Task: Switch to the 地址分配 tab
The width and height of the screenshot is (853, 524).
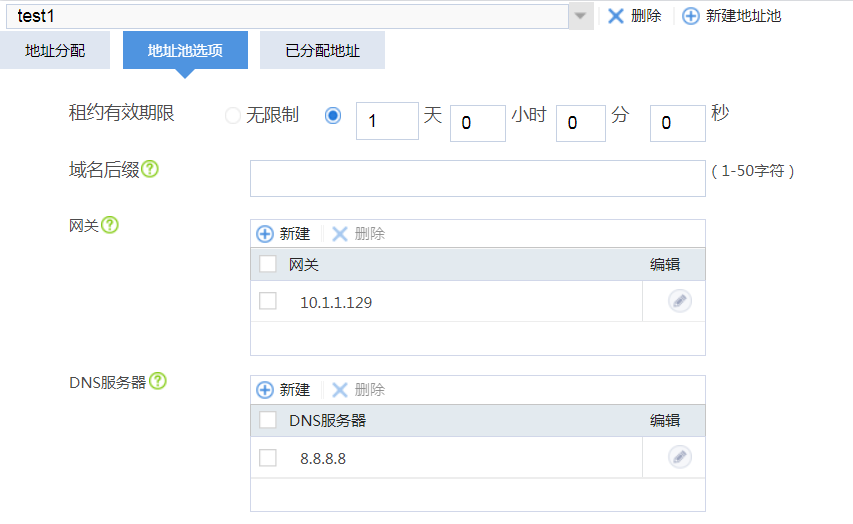Action: click(x=55, y=50)
